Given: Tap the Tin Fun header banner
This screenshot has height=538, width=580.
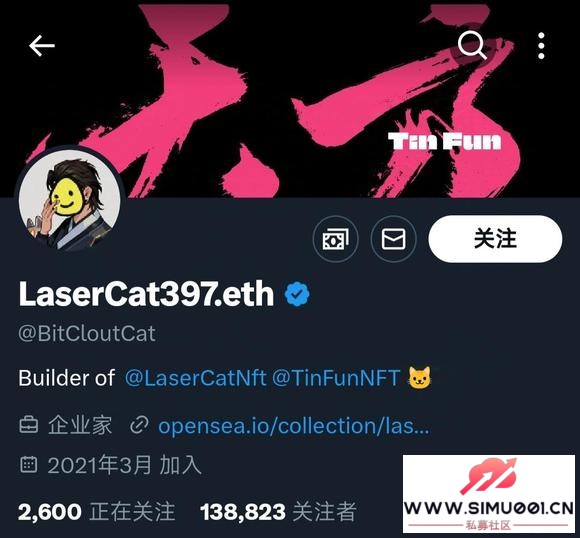Looking at the screenshot, I should tap(290, 99).
